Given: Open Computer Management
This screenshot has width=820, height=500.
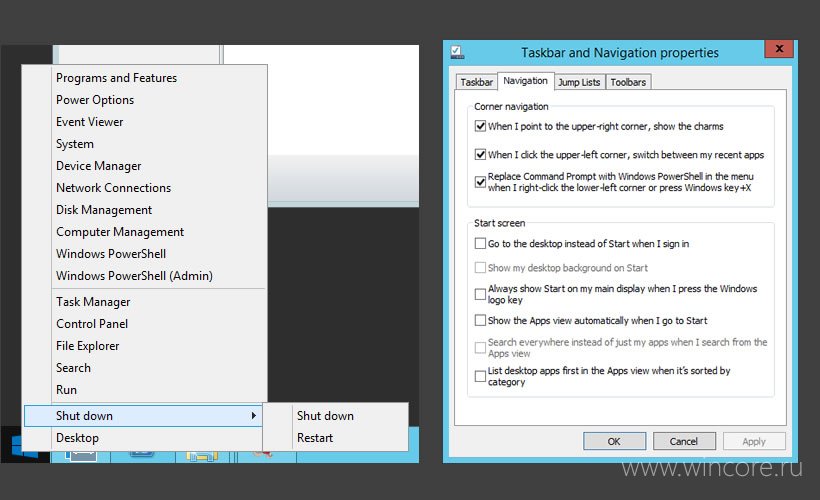Looking at the screenshot, I should click(x=143, y=232).
